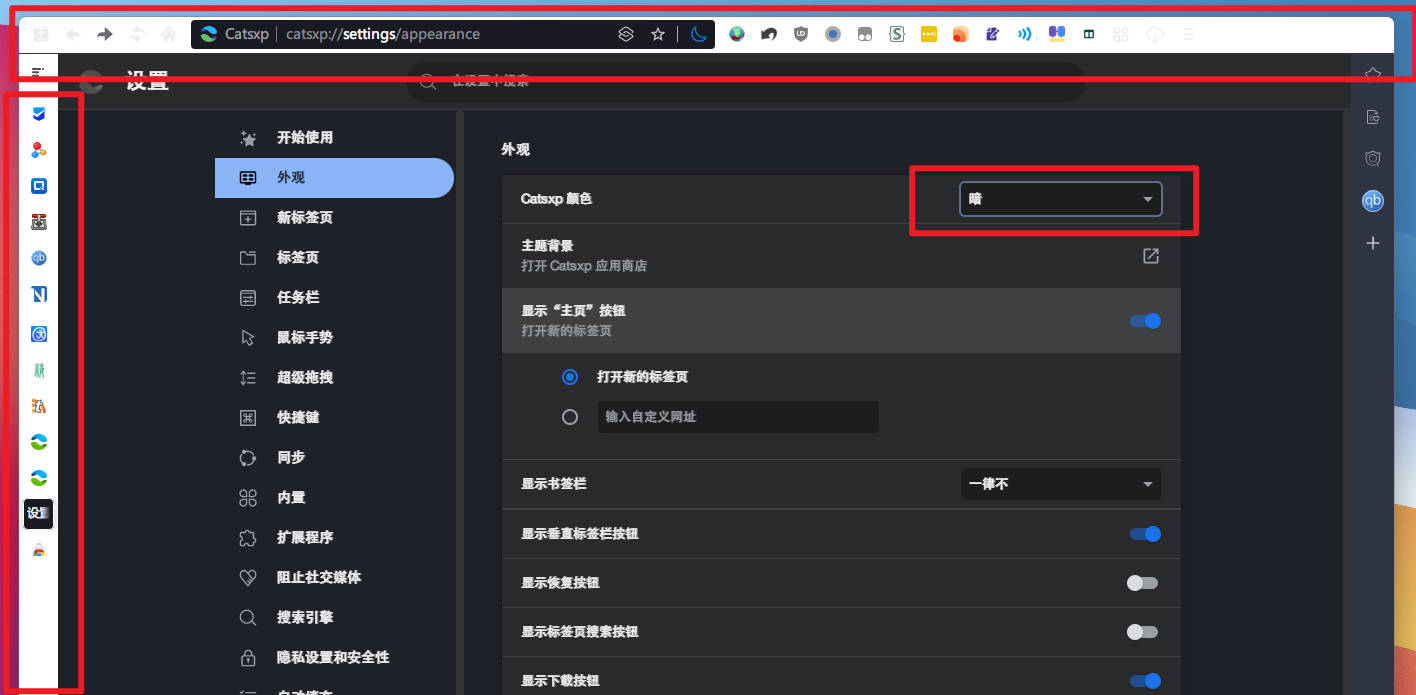This screenshot has width=1416, height=695.
Task: Open the purple pen extension
Action: click(x=992, y=34)
